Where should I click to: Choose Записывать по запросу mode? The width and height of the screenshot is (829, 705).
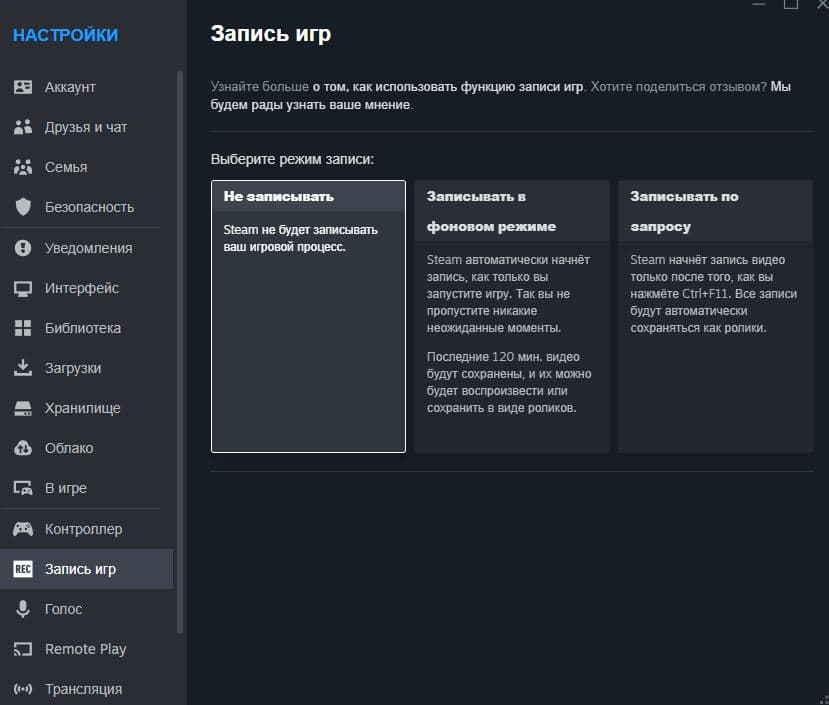tap(715, 316)
